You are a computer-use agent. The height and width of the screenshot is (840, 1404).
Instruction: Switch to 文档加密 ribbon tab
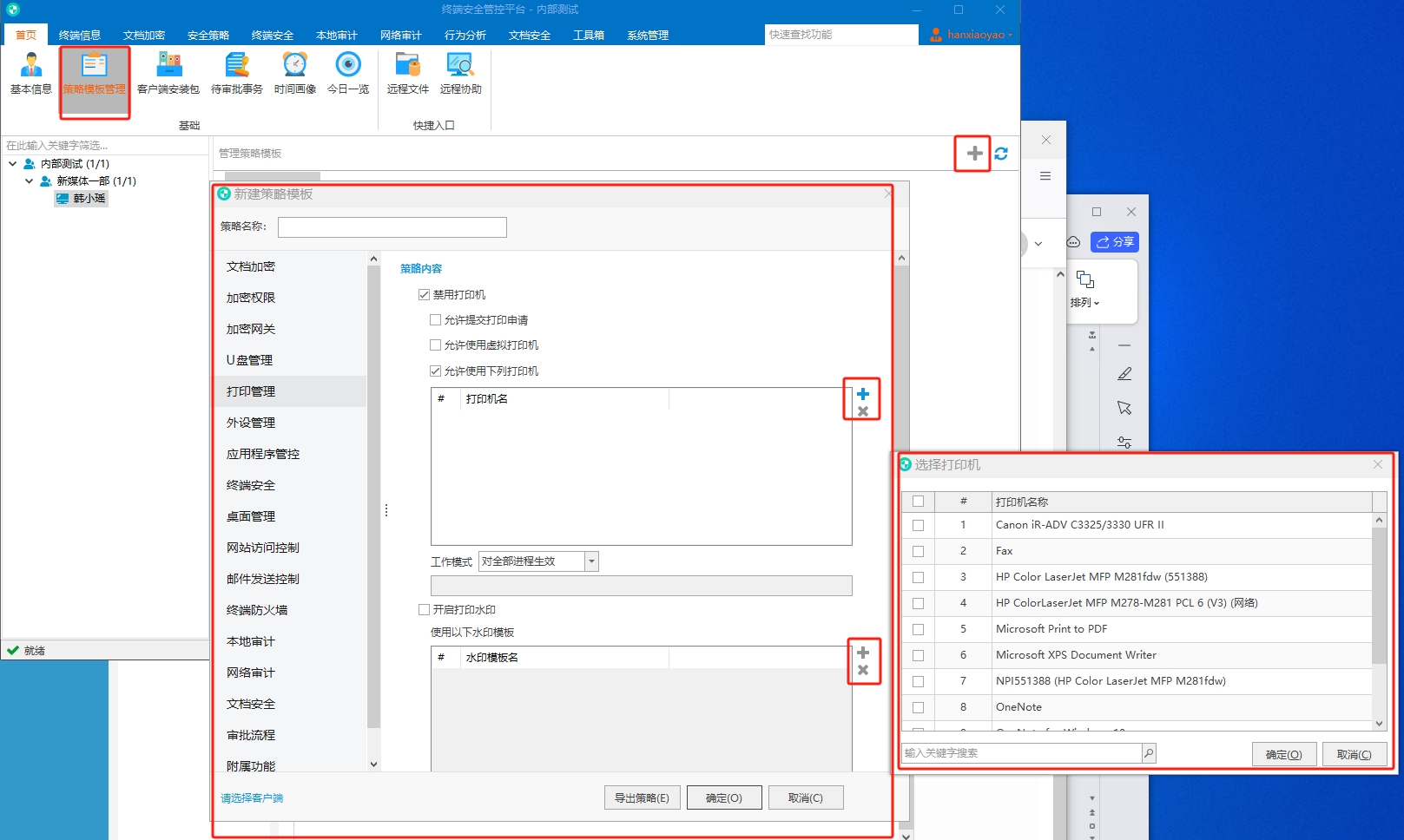[144, 36]
